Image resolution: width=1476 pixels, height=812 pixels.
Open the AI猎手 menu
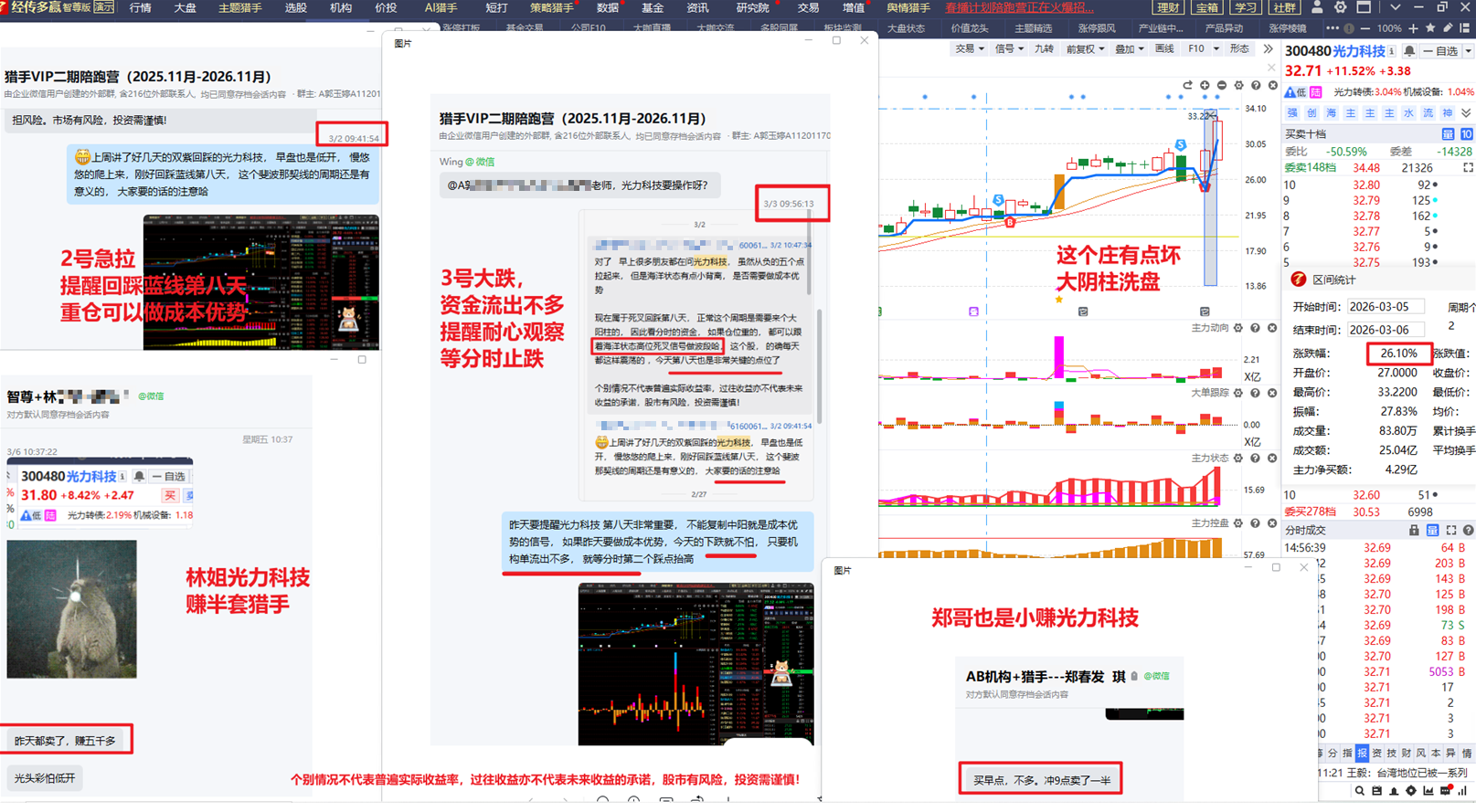(441, 8)
